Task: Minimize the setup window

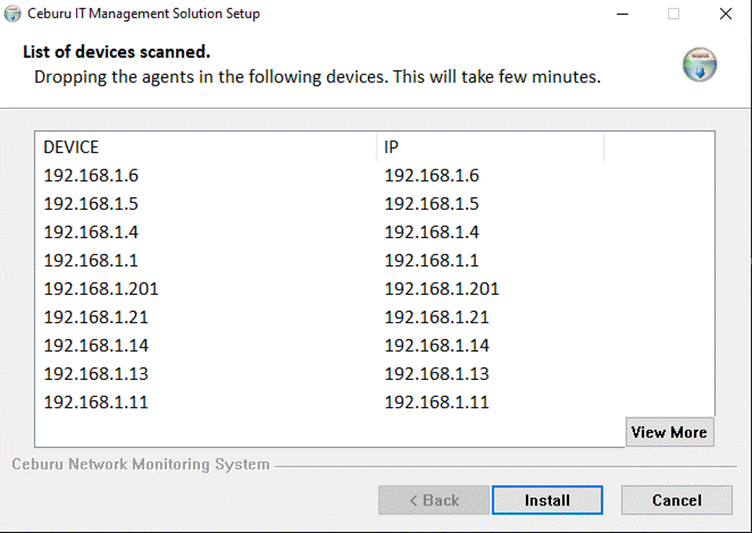Action: pos(623,14)
